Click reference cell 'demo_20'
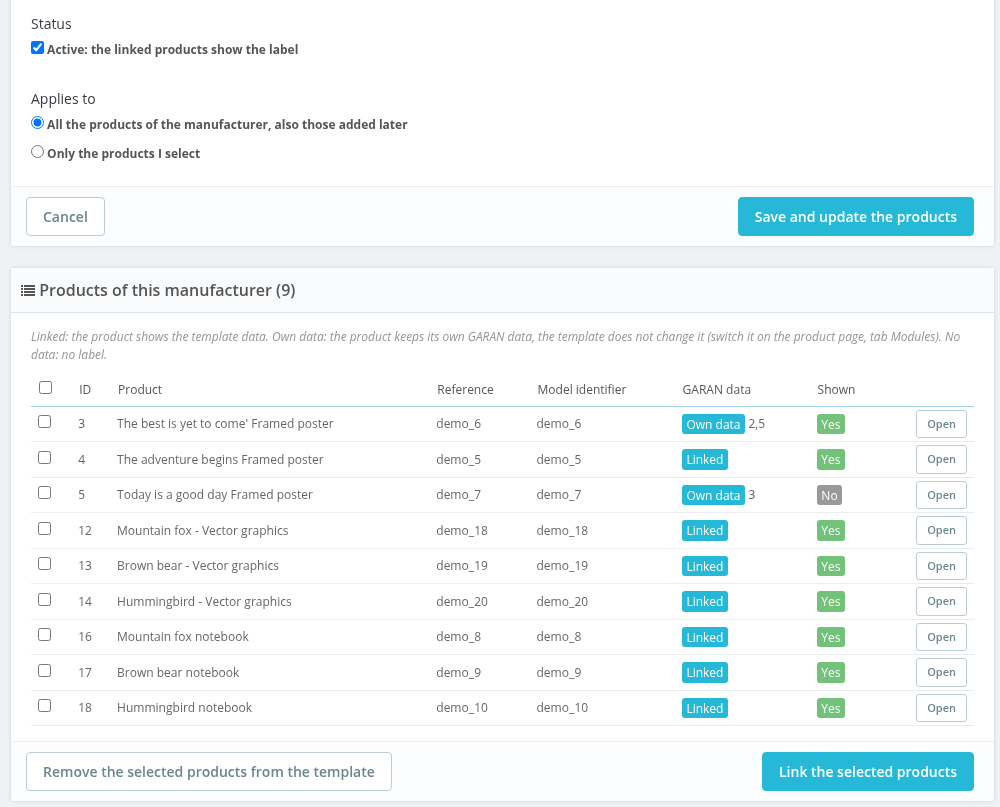1000x807 pixels. point(462,602)
